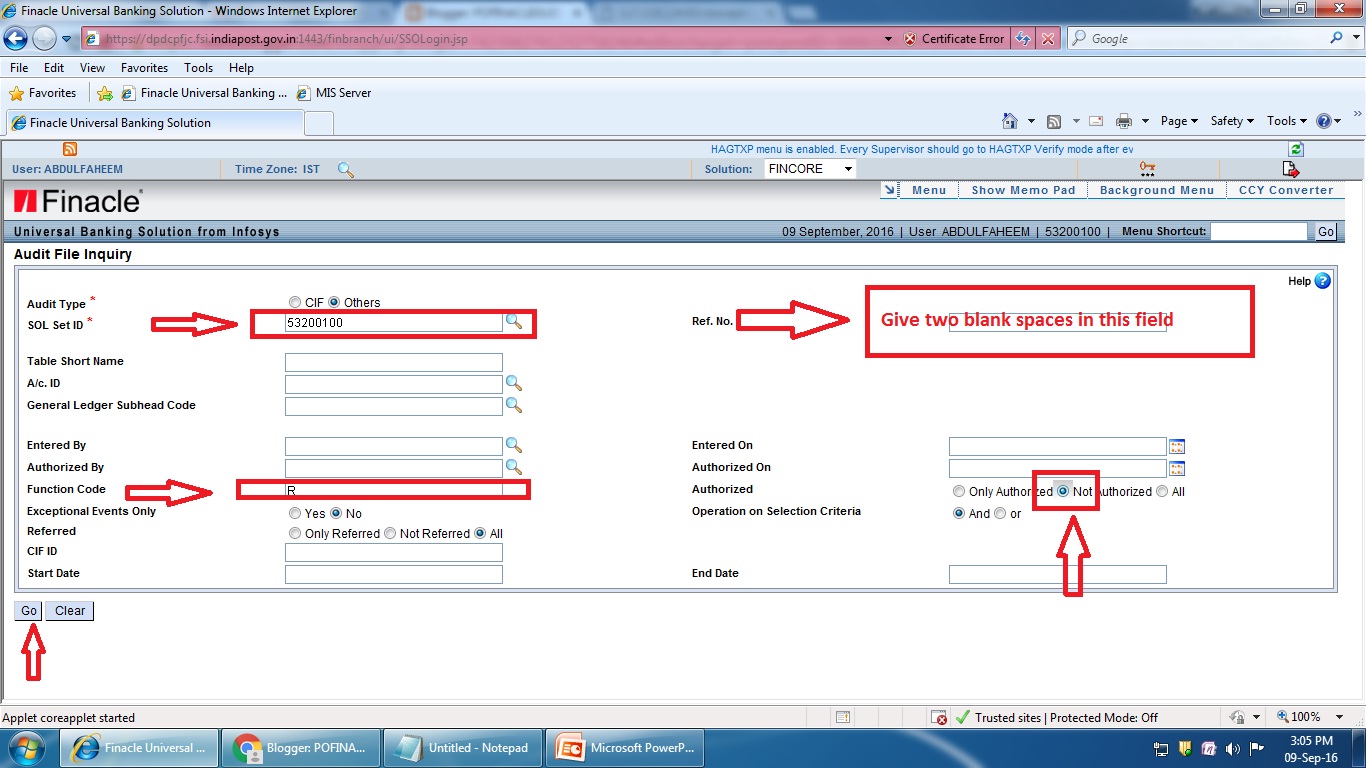1366x768 pixels.
Task: Open the calendar picker for Authorized On
Action: tap(1177, 467)
